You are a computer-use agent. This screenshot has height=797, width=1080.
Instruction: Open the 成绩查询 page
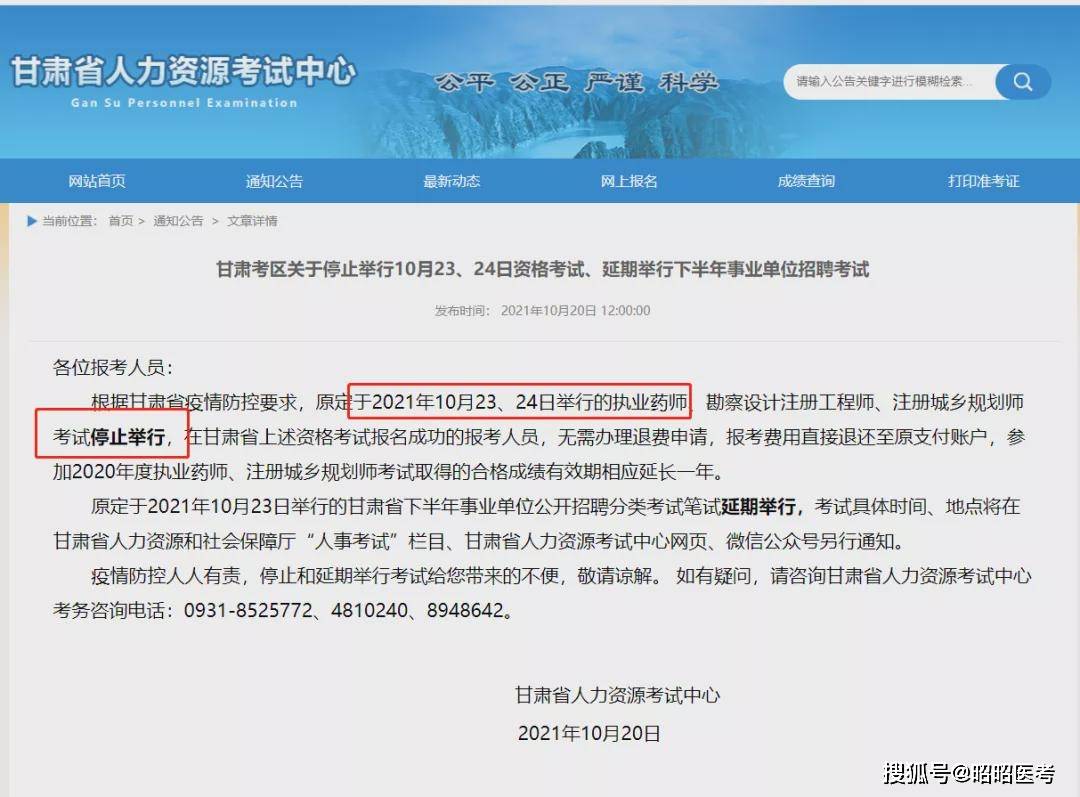805,181
